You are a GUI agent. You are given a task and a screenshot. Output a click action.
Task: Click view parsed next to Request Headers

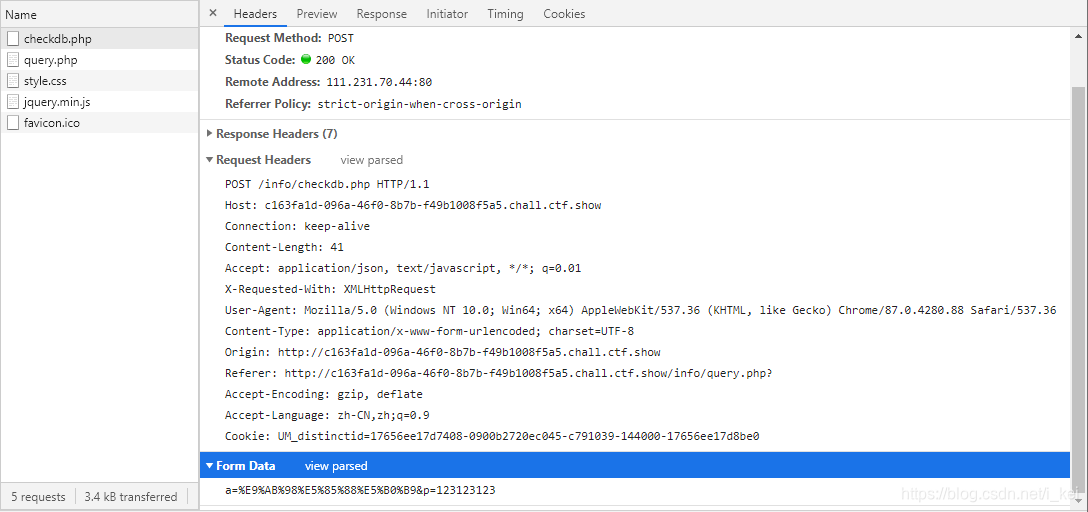tap(371, 160)
